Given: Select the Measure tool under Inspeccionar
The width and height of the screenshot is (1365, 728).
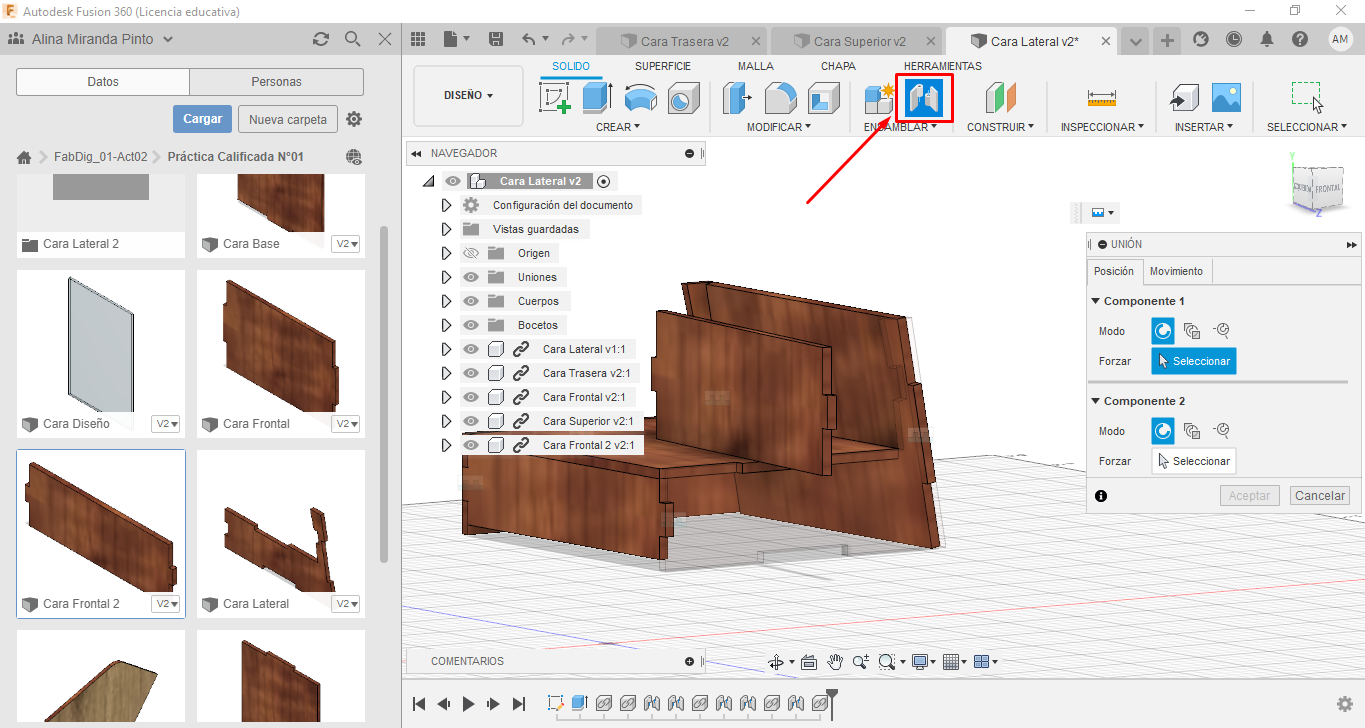Looking at the screenshot, I should 1101,98.
